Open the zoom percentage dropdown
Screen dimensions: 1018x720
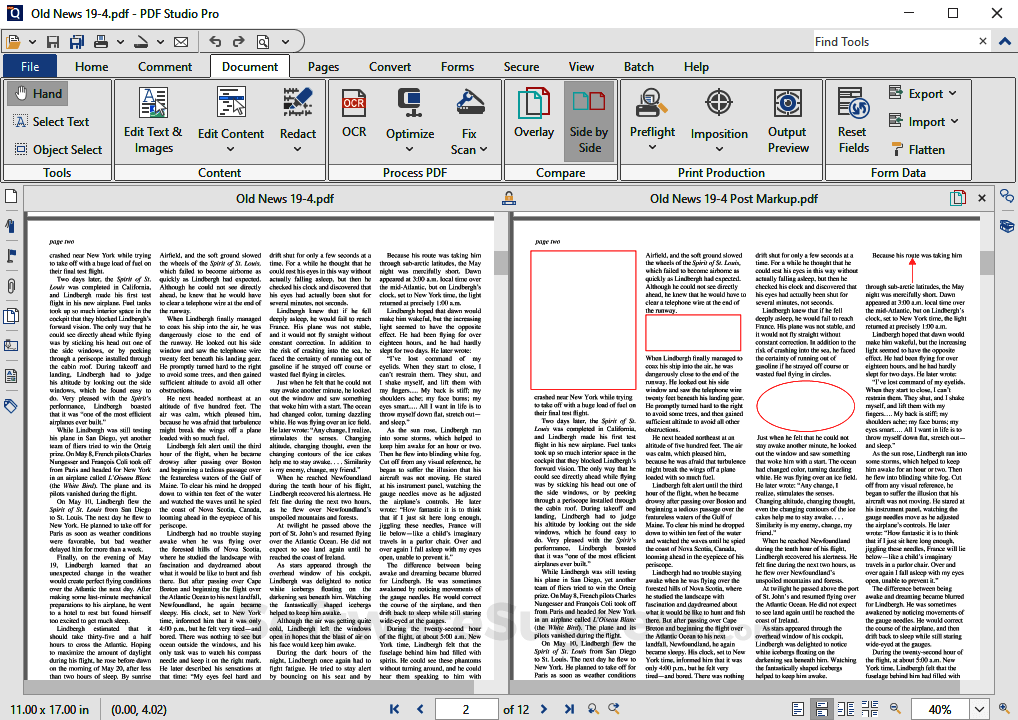coord(977,708)
